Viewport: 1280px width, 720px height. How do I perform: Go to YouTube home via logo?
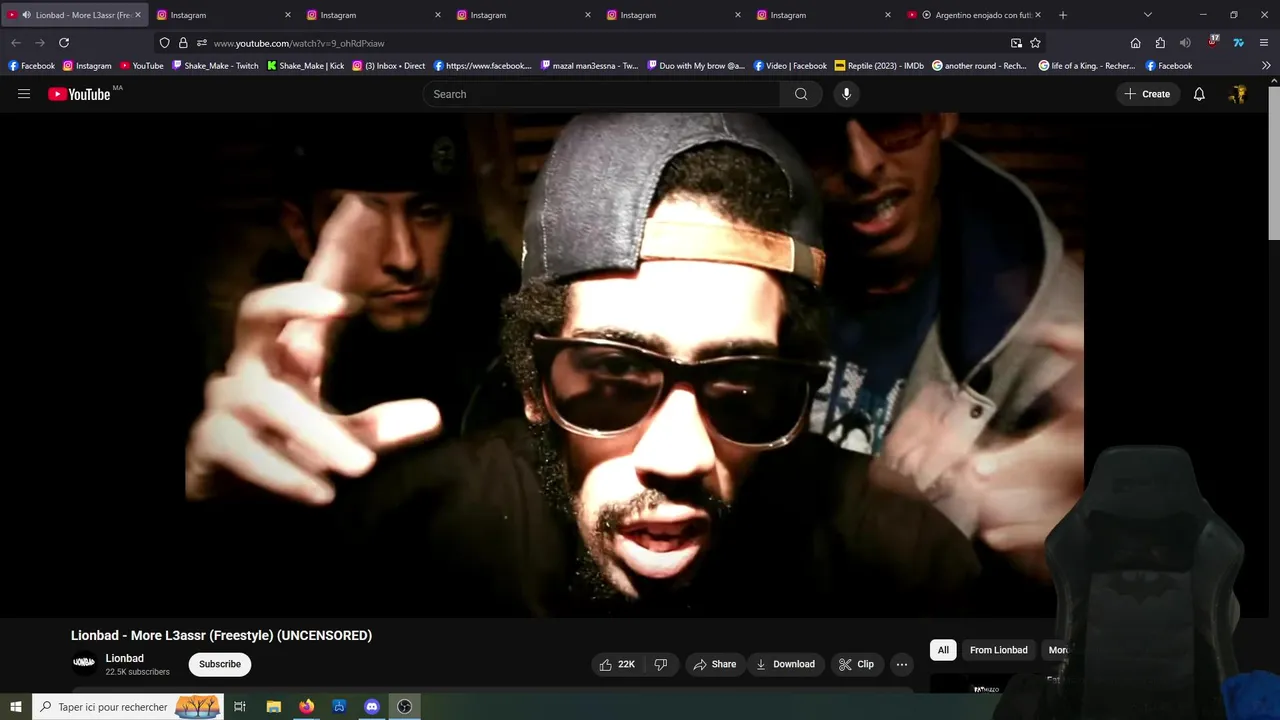point(79,94)
